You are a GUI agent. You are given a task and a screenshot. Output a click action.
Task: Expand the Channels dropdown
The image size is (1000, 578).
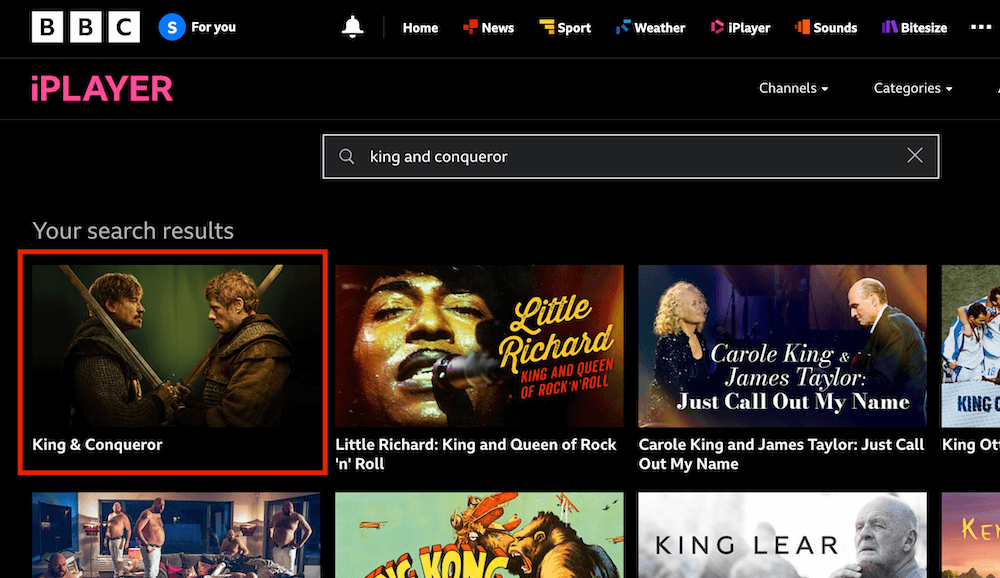coord(793,88)
